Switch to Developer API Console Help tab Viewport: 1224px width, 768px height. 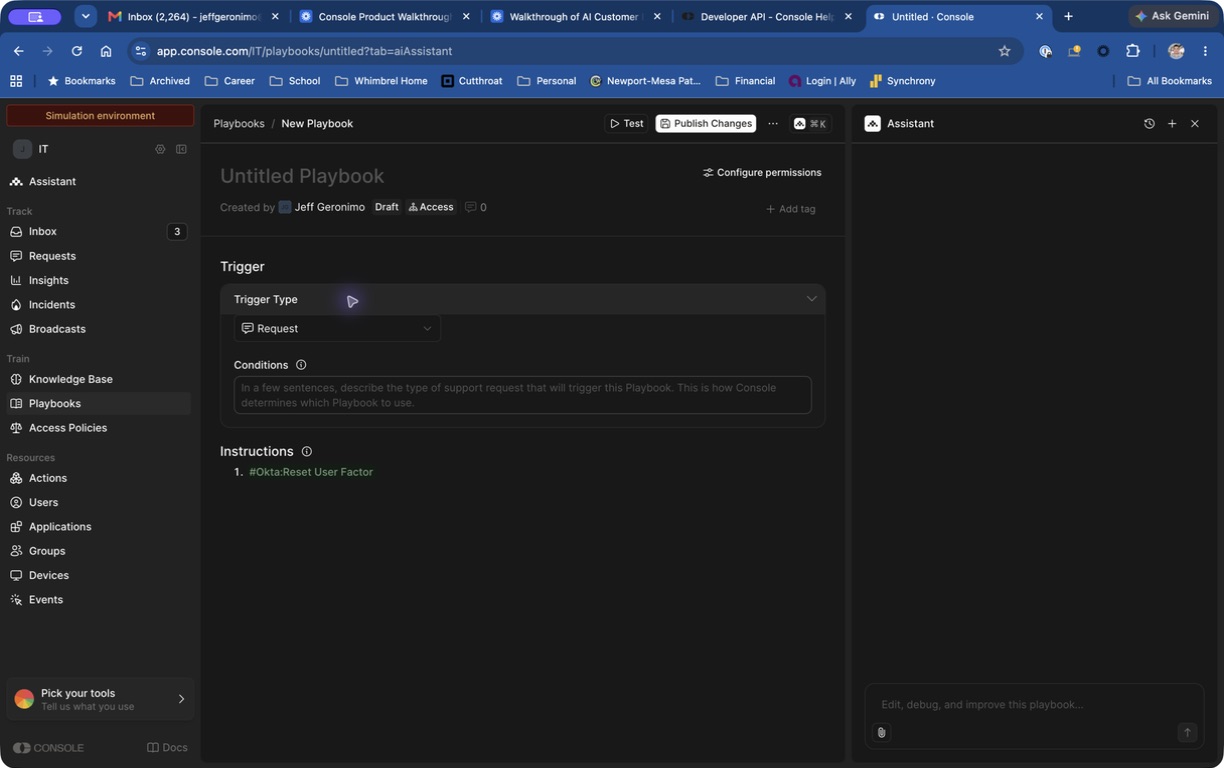766,17
